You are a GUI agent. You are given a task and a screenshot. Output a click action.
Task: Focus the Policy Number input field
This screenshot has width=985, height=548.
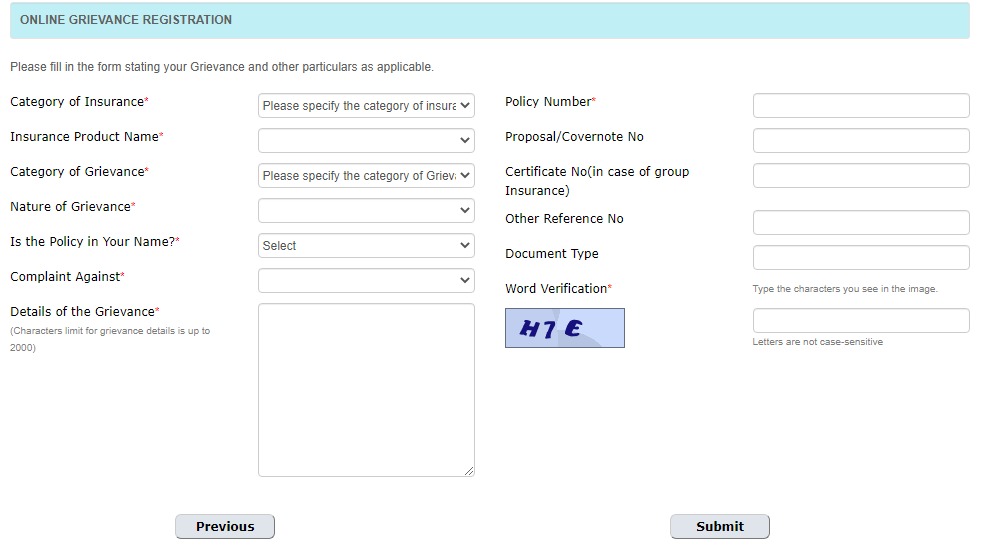pos(861,106)
